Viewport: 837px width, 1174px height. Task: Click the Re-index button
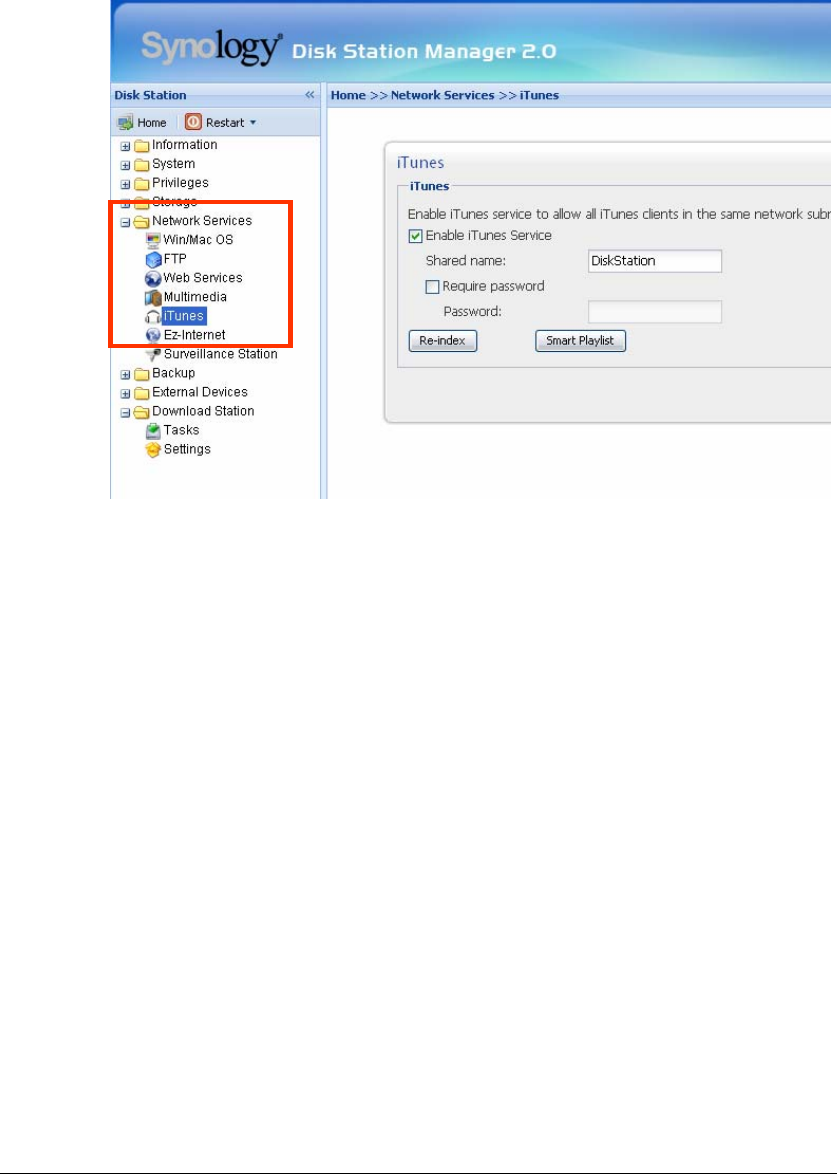[442, 341]
